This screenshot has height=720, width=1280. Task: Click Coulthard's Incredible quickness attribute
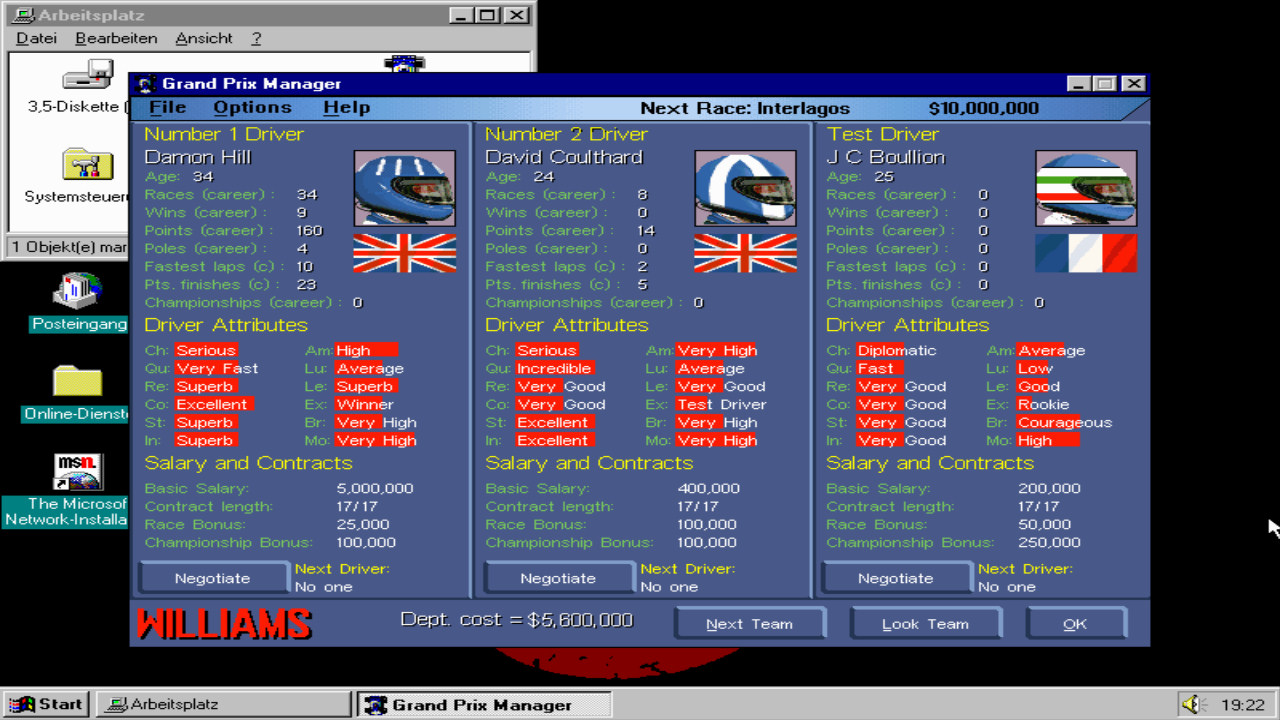[x=555, y=368]
